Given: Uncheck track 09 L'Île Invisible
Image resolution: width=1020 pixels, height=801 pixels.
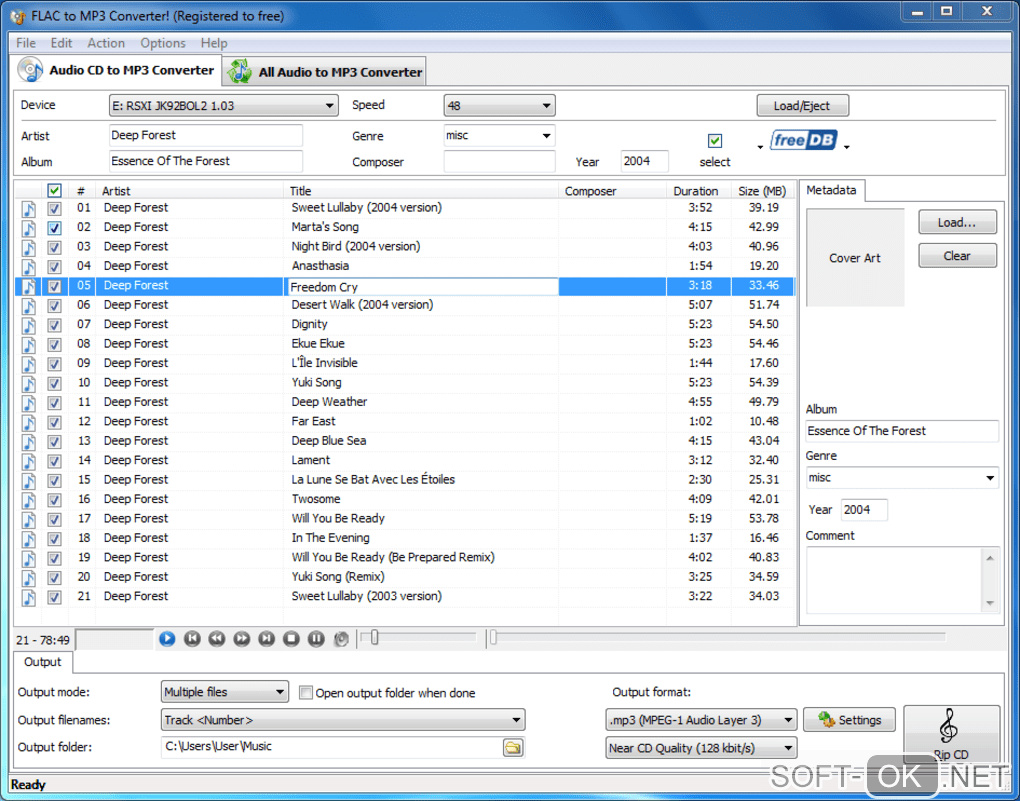Looking at the screenshot, I should tap(54, 364).
